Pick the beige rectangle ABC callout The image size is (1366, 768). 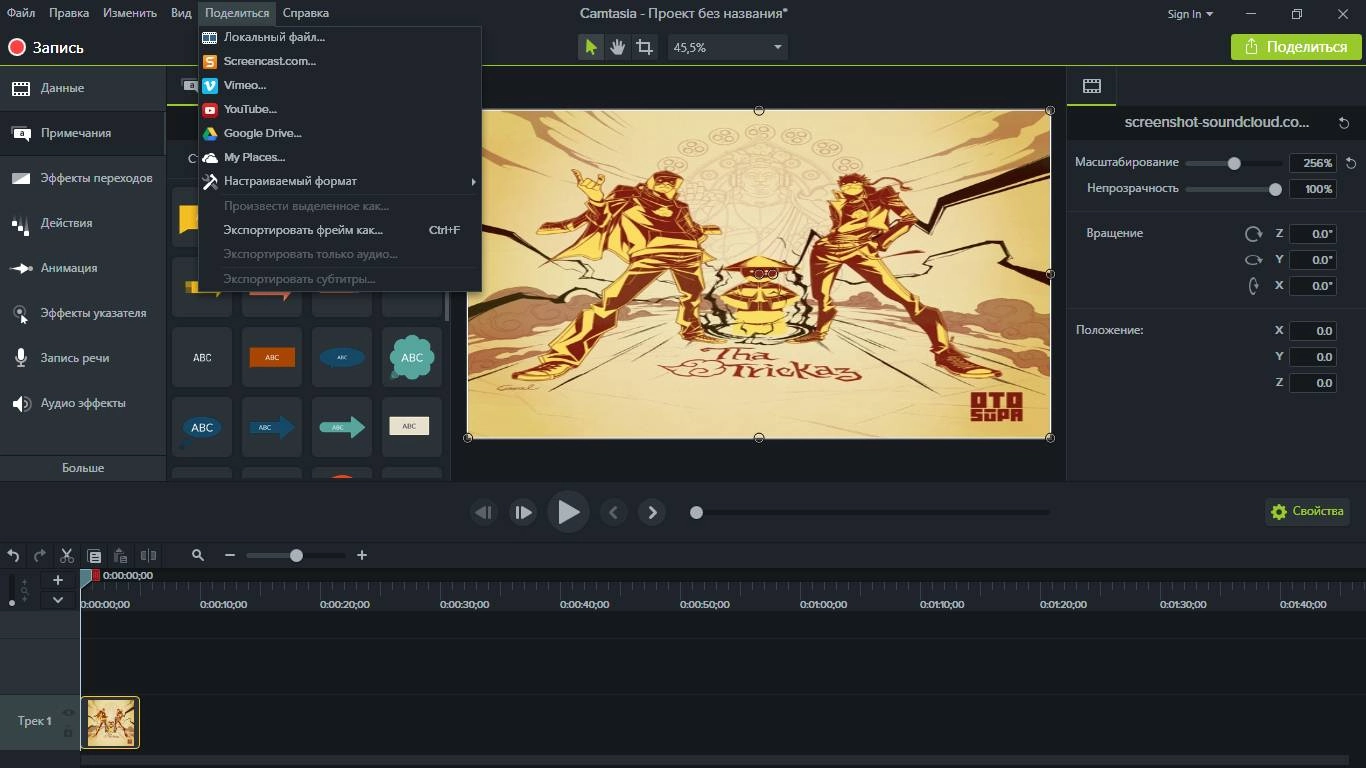point(412,427)
